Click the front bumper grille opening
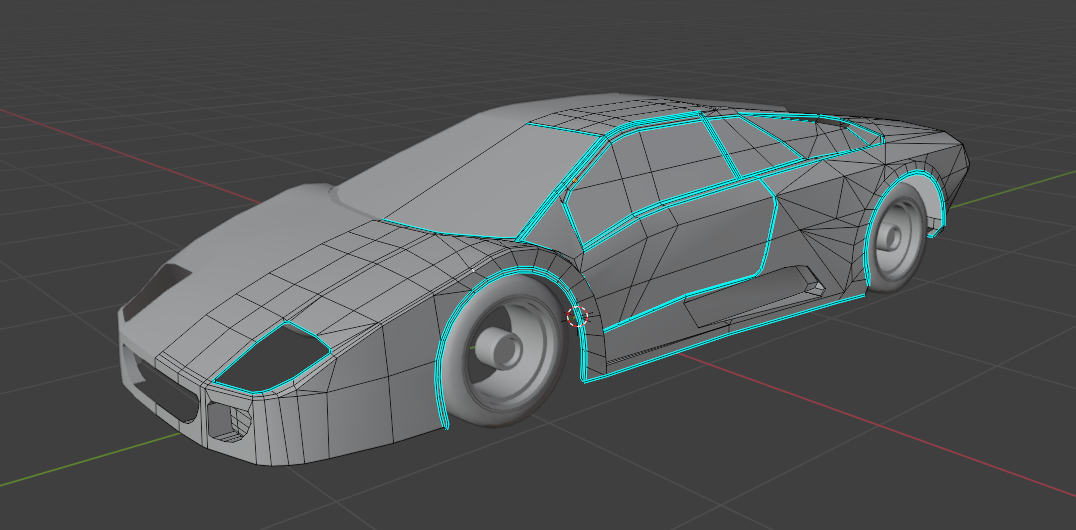Image resolution: width=1076 pixels, height=530 pixels. (x=169, y=392)
